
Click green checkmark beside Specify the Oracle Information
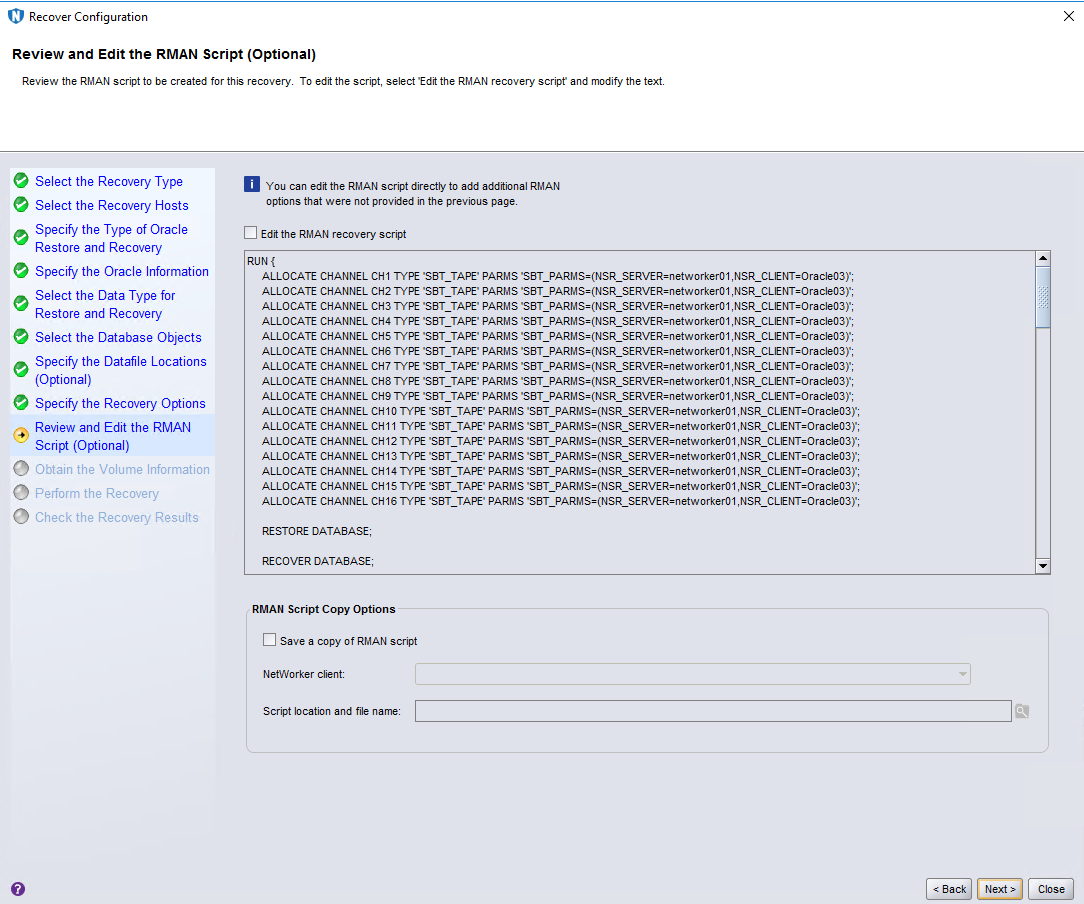(x=21, y=271)
